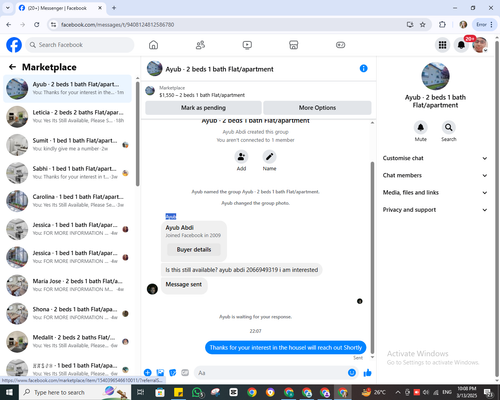500x400 pixels.
Task: Click the conversation list scrollbar
Action: pyautogui.click(x=137, y=133)
